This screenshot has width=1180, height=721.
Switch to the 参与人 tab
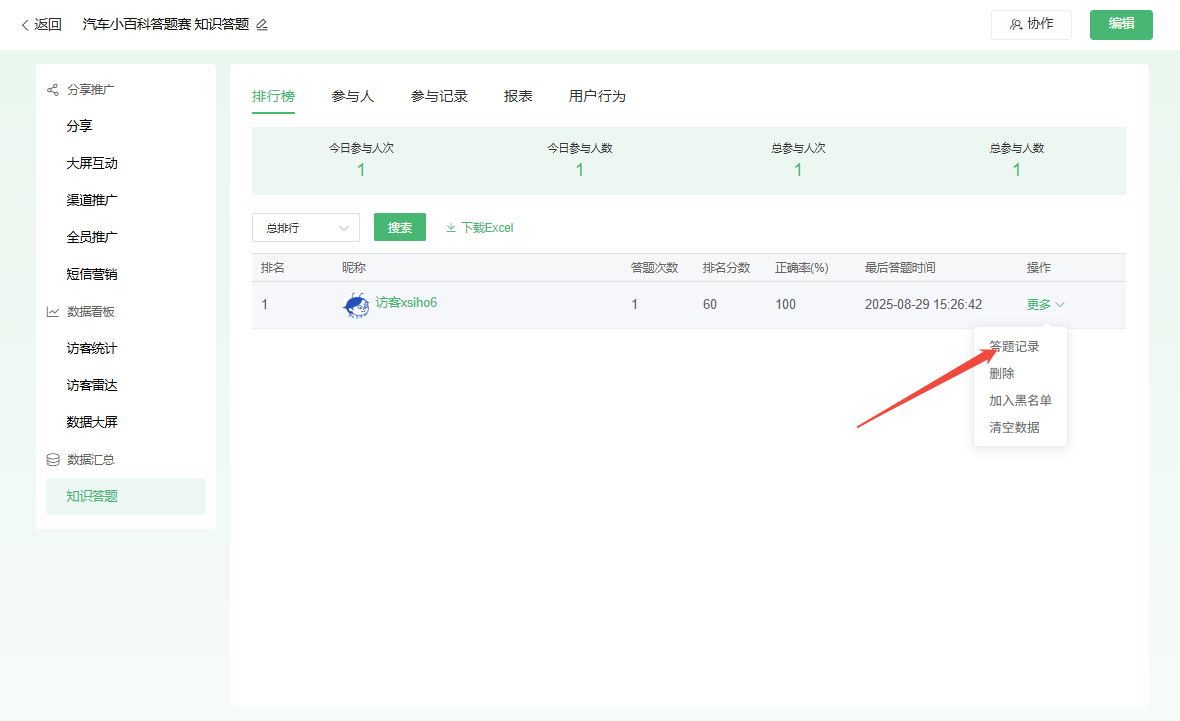click(x=352, y=96)
